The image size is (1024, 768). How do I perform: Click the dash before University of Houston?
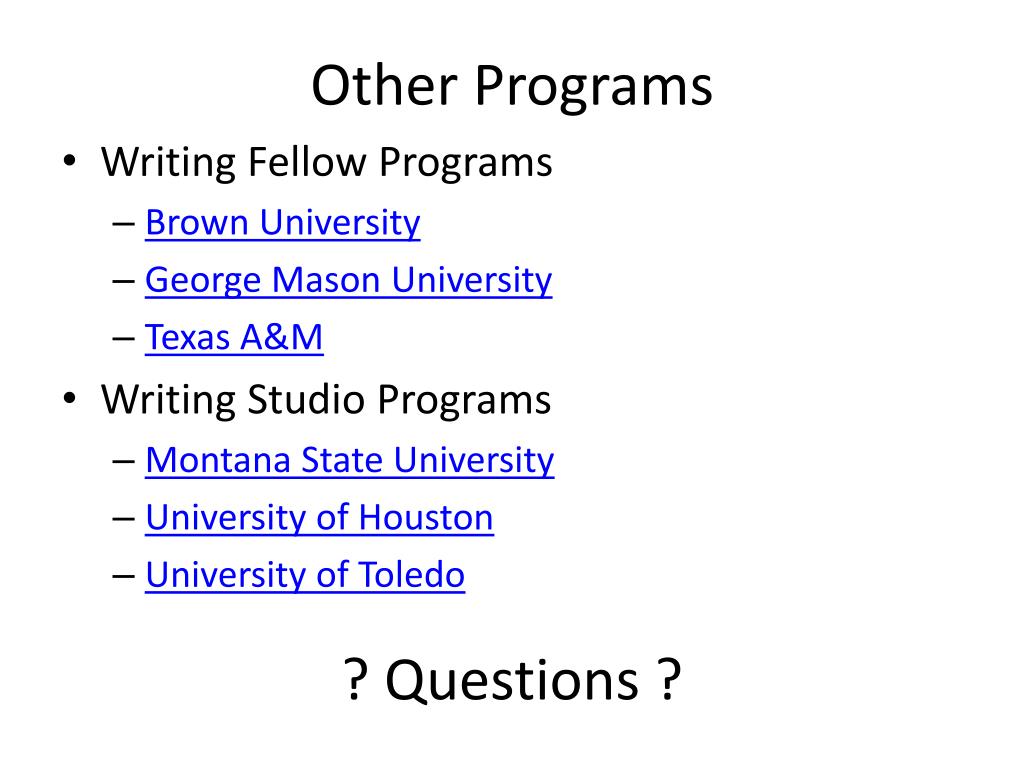click(x=123, y=520)
